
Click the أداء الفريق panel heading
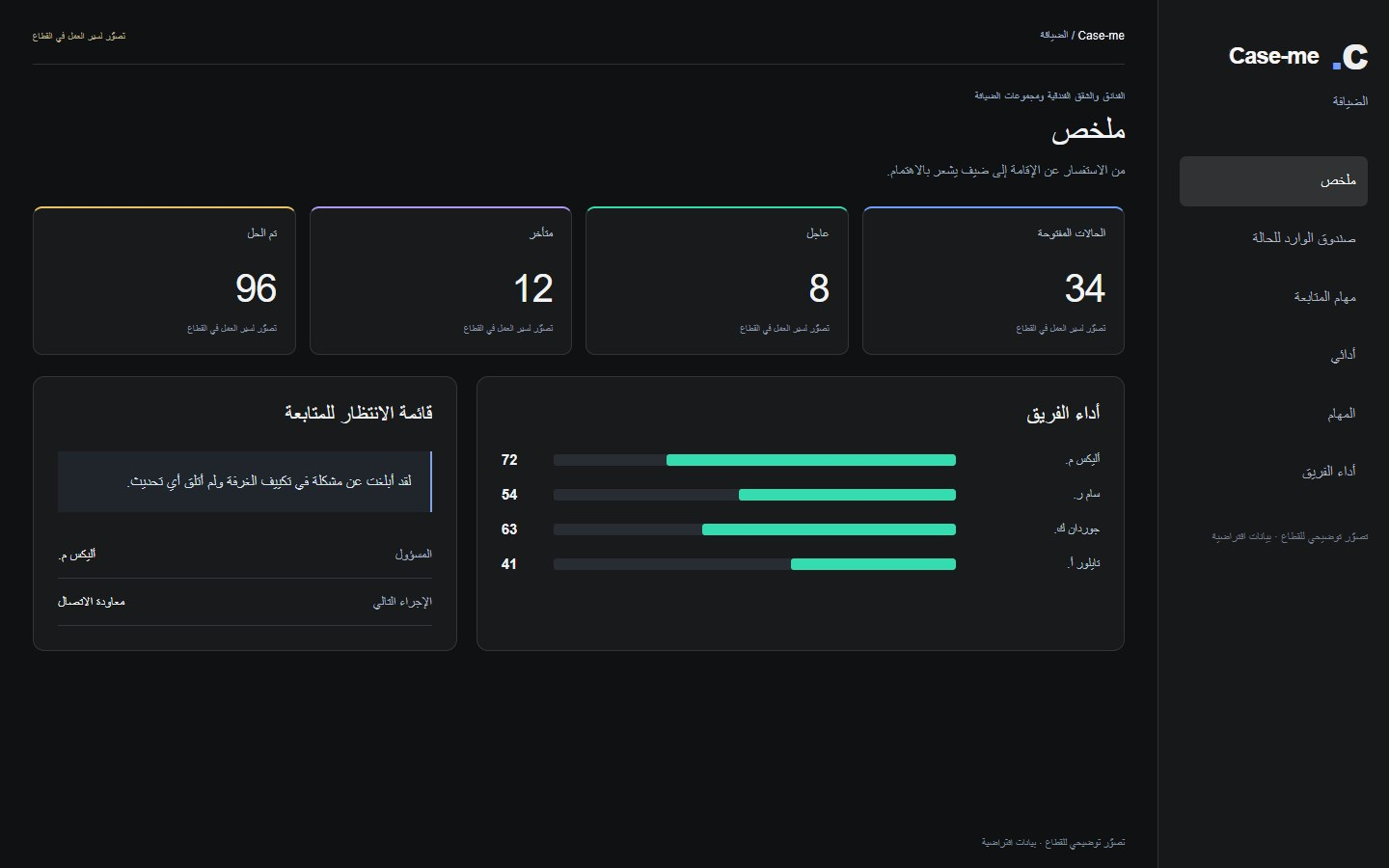point(1063,413)
